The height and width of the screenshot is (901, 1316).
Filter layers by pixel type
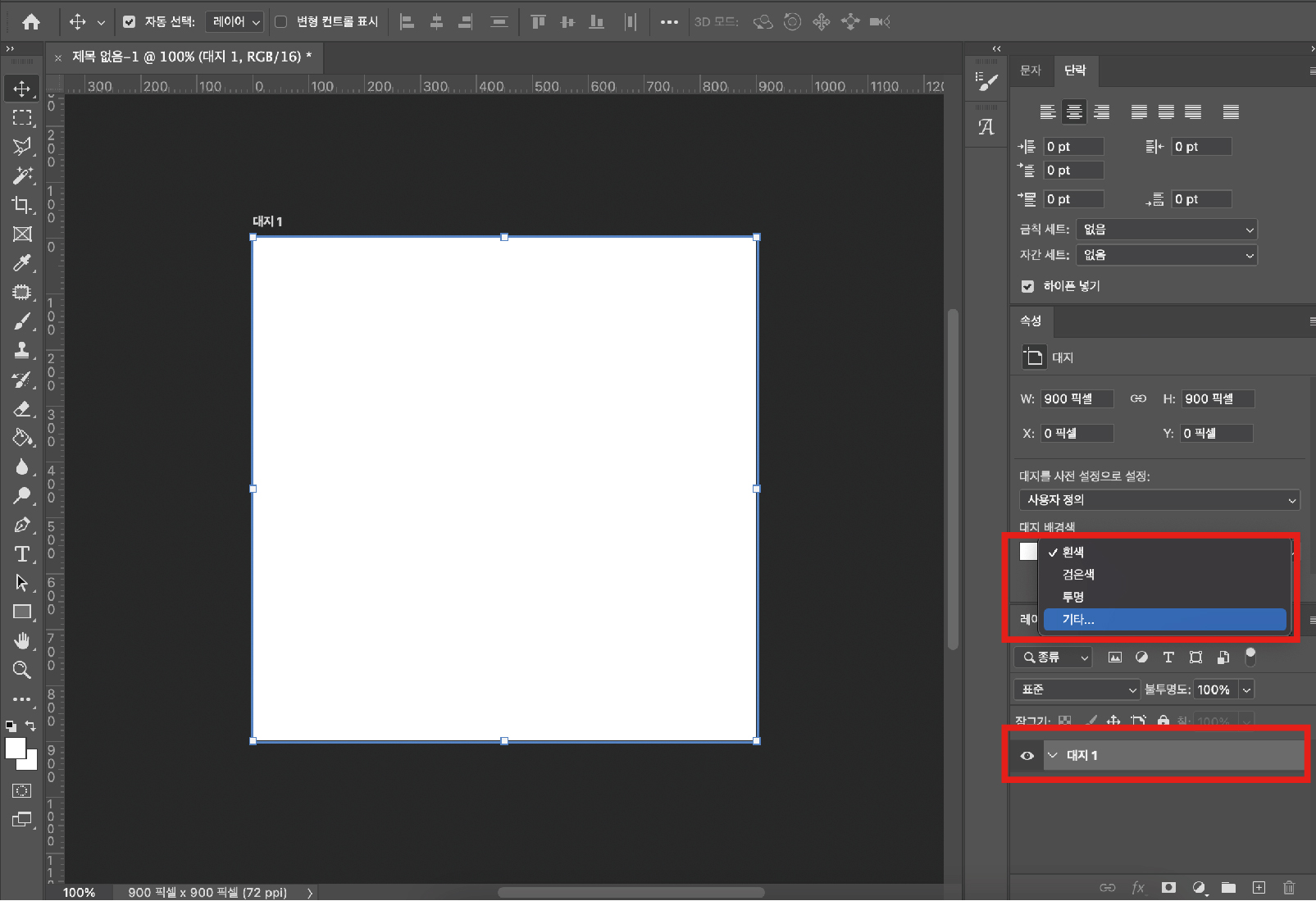(x=1114, y=658)
